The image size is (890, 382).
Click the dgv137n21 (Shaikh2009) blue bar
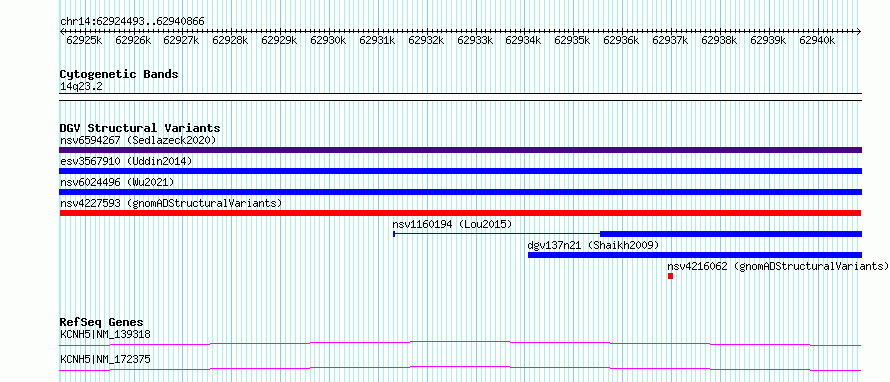(x=695, y=255)
